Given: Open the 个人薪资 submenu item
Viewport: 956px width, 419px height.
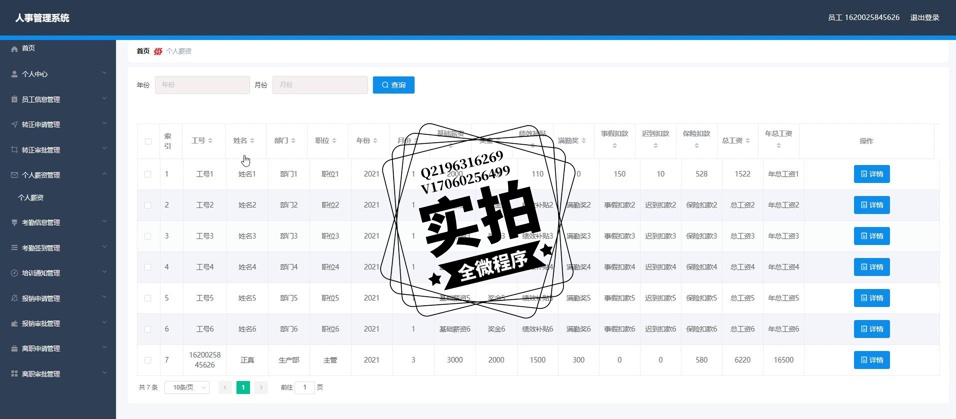Looking at the screenshot, I should pos(31,198).
